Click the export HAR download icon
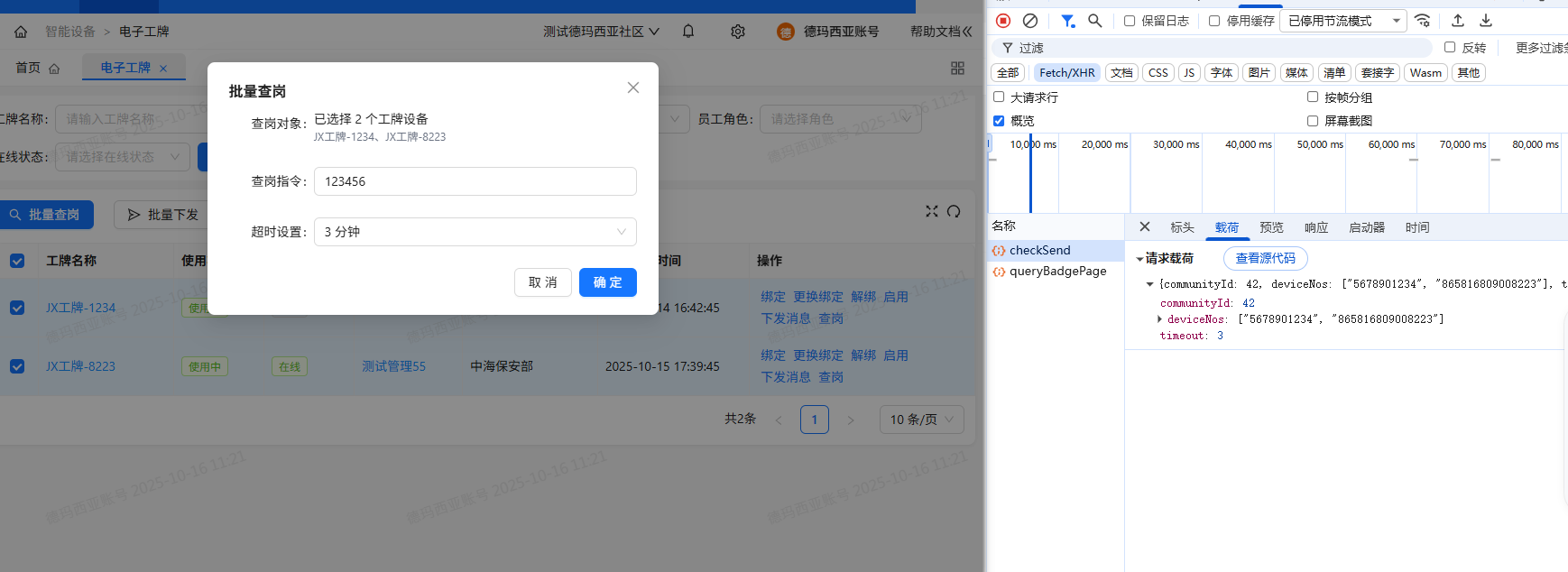This screenshot has width=1568, height=572. [x=1486, y=21]
